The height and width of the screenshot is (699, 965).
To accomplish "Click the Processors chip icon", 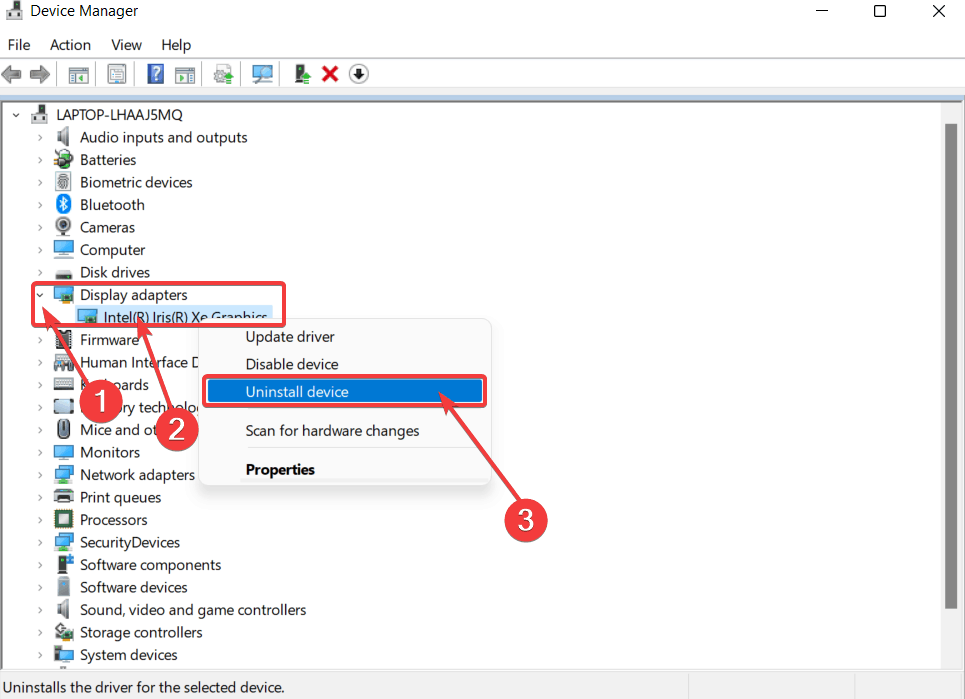I will (x=63, y=519).
